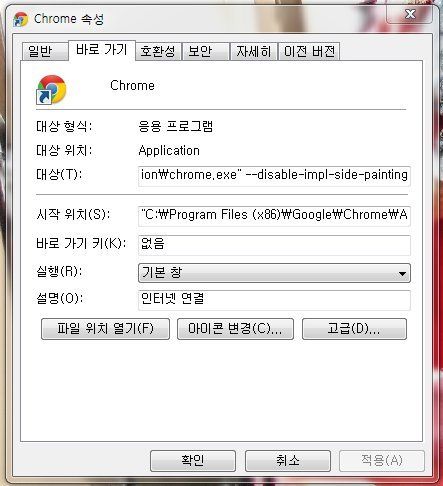The image size is (443, 486).
Task: Go to the 이전 버전 tab
Action: tap(309, 51)
